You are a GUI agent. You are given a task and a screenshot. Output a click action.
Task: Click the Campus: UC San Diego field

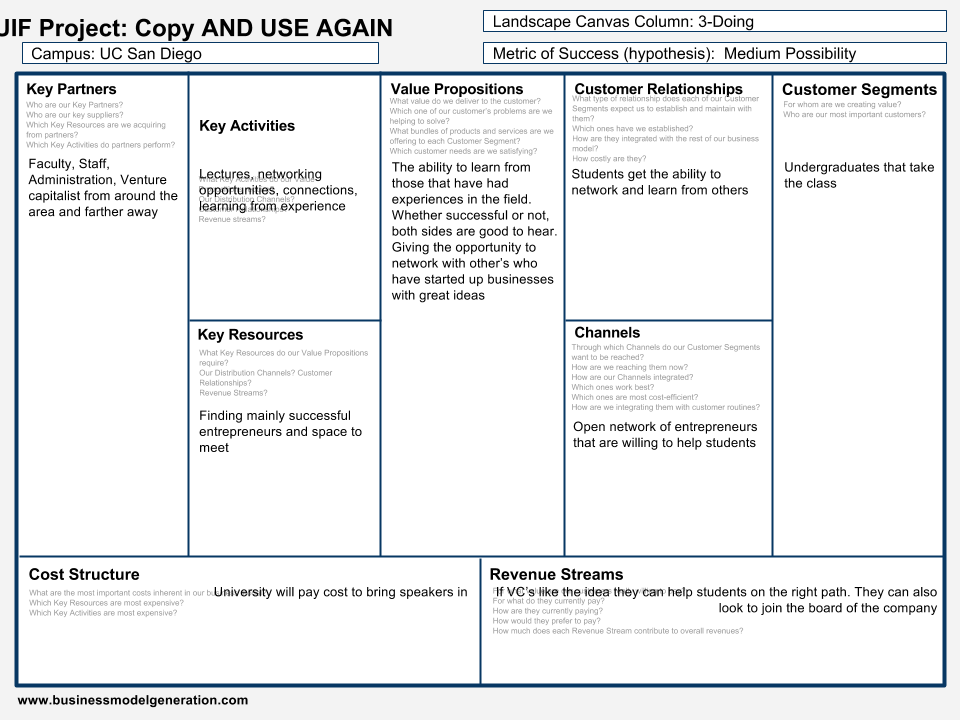tap(200, 53)
